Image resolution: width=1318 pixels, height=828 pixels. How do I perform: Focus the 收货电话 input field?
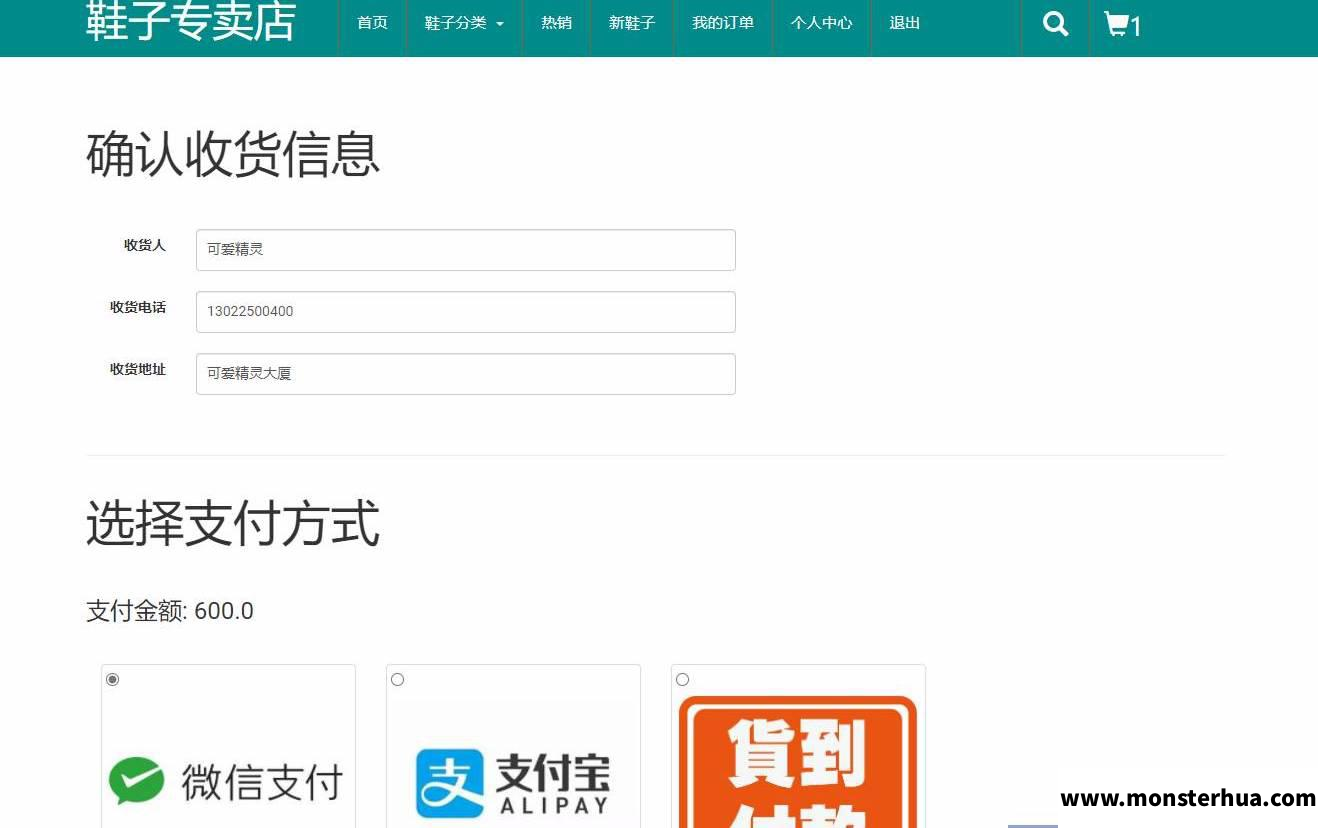466,312
